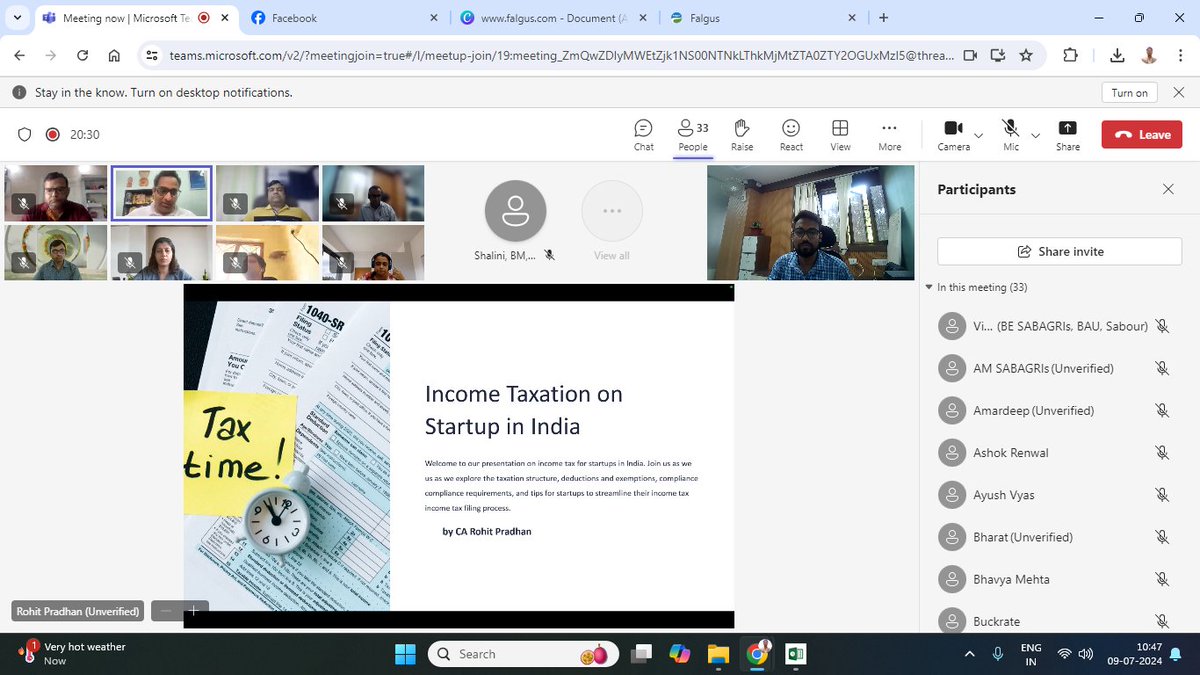Click the Share invite button
This screenshot has width=1200, height=675.
coord(1059,251)
